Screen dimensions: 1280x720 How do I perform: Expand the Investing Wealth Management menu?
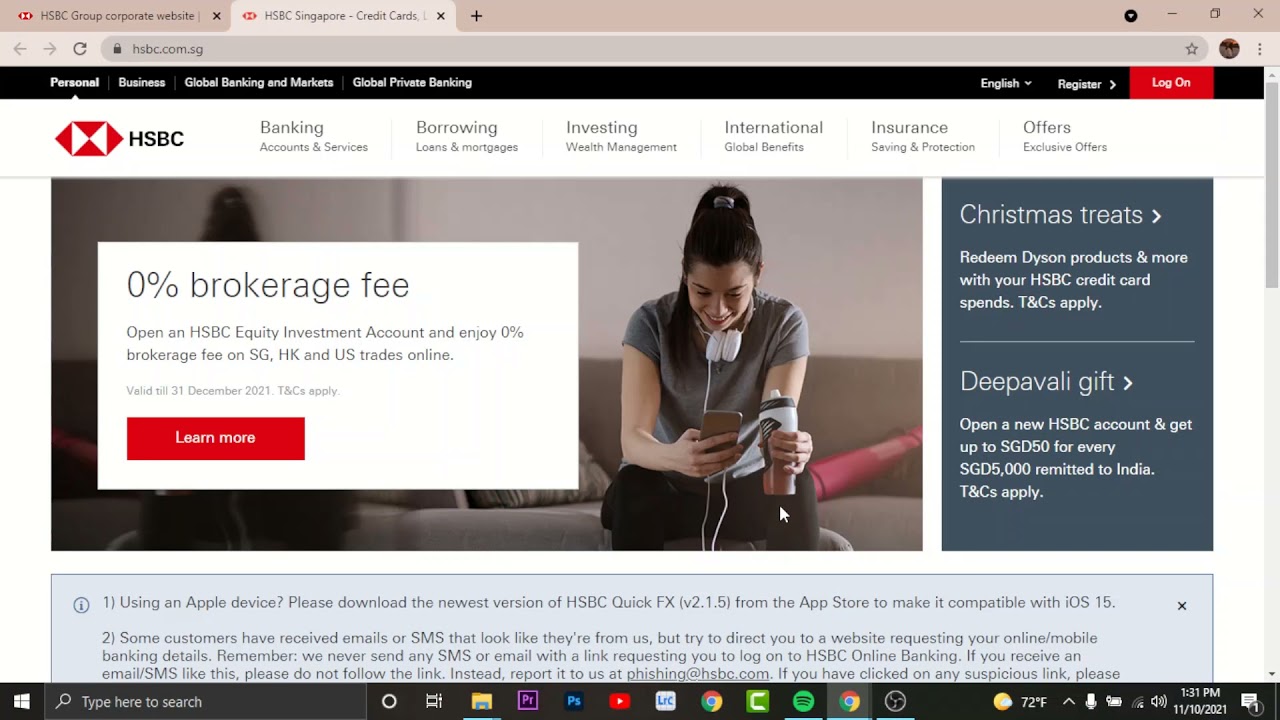click(621, 136)
